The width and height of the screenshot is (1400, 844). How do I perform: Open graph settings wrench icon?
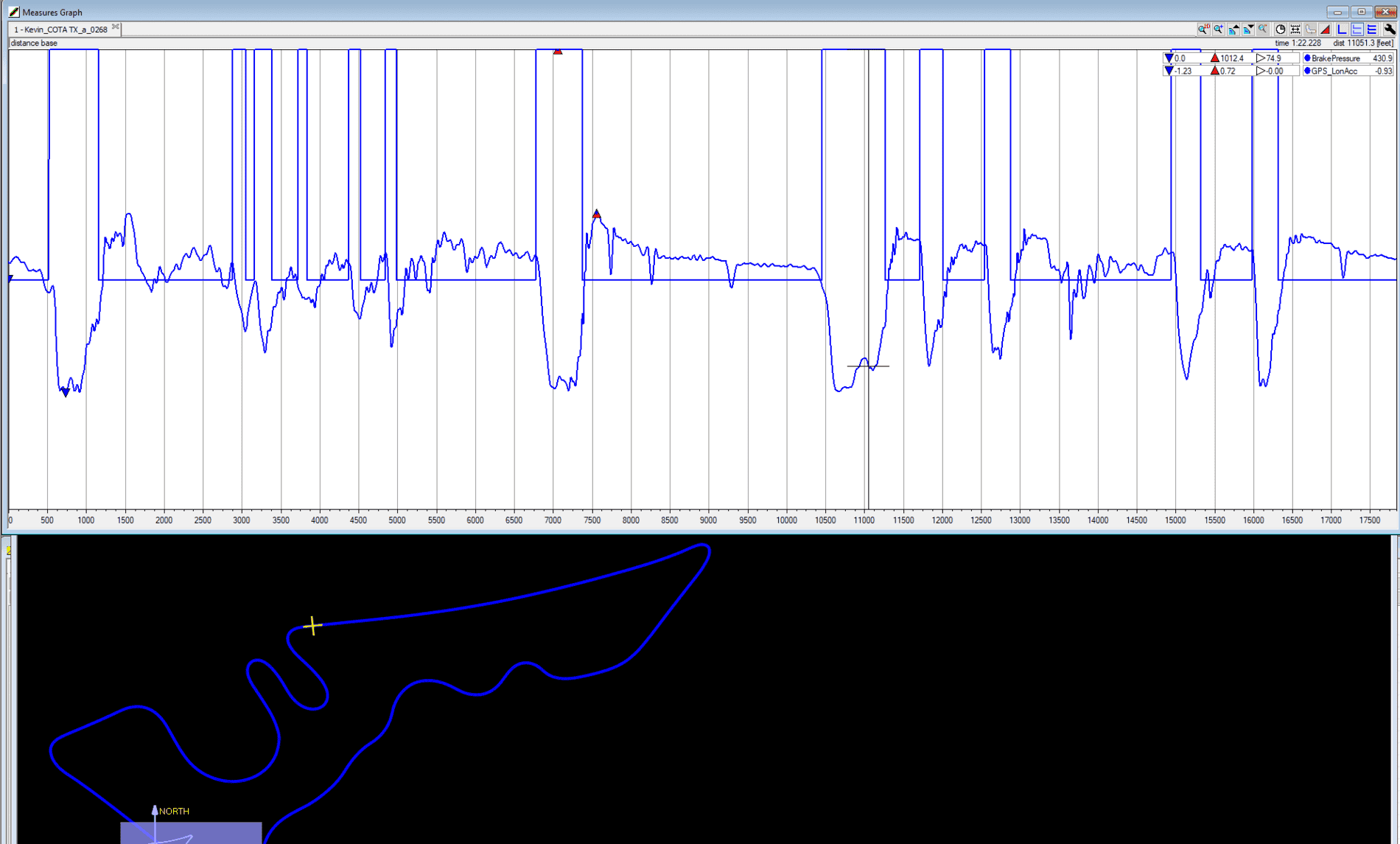point(1390,29)
